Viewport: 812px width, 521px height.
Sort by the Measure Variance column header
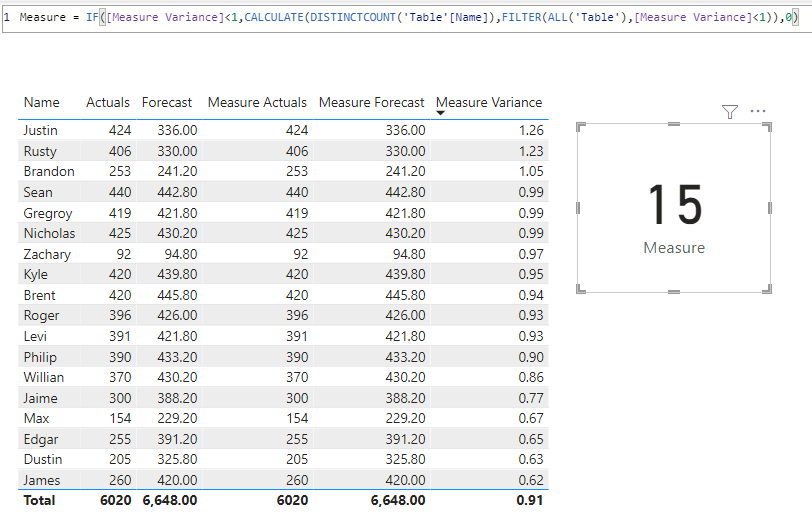489,103
